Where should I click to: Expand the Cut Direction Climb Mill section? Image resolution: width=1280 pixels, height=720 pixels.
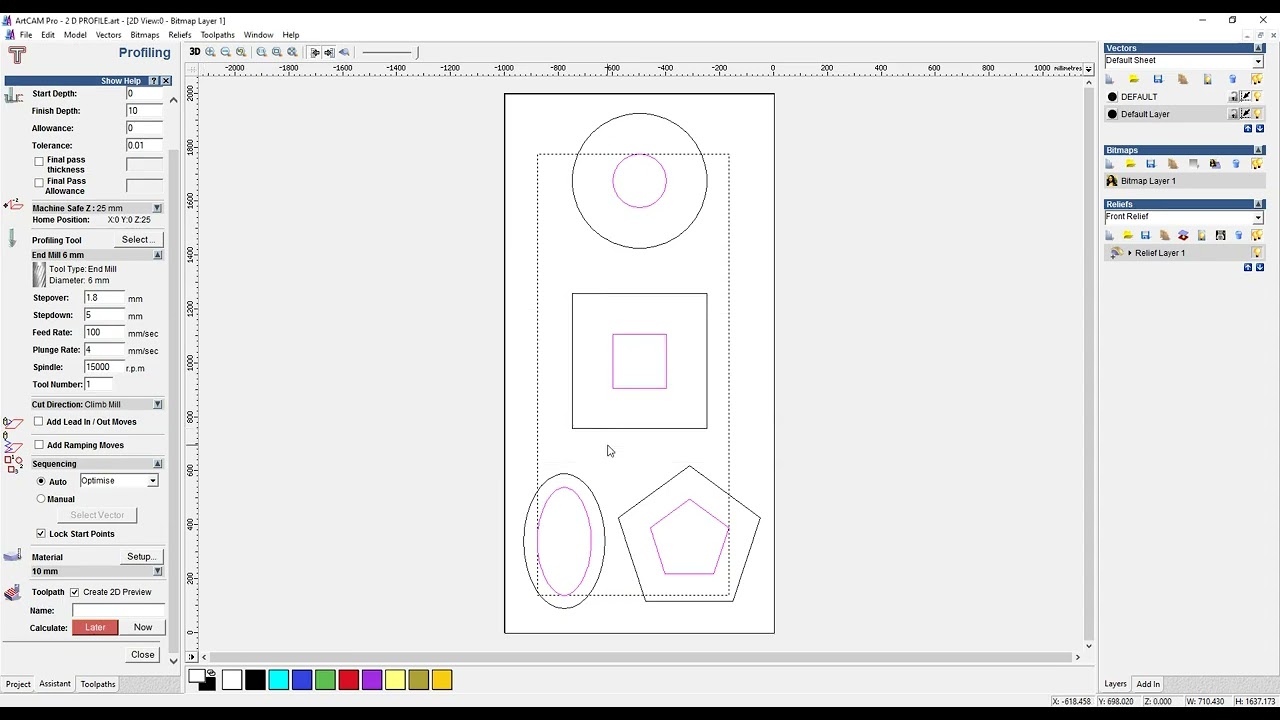[x=157, y=405]
